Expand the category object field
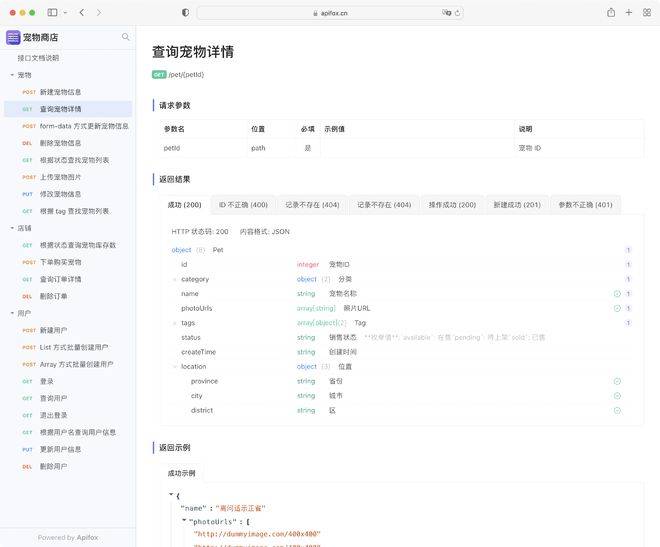The width and height of the screenshot is (660, 547). point(174,279)
